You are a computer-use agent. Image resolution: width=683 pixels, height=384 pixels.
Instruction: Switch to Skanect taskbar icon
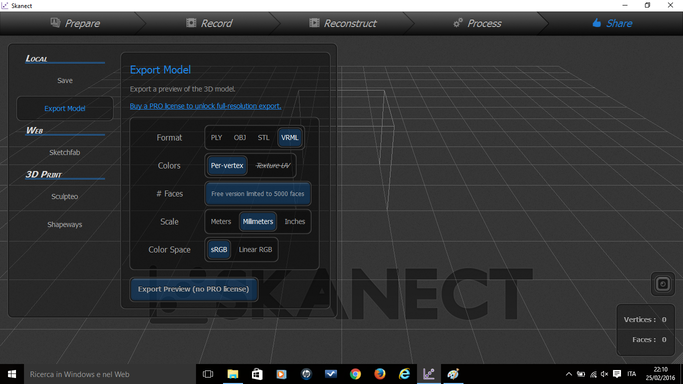pos(429,374)
